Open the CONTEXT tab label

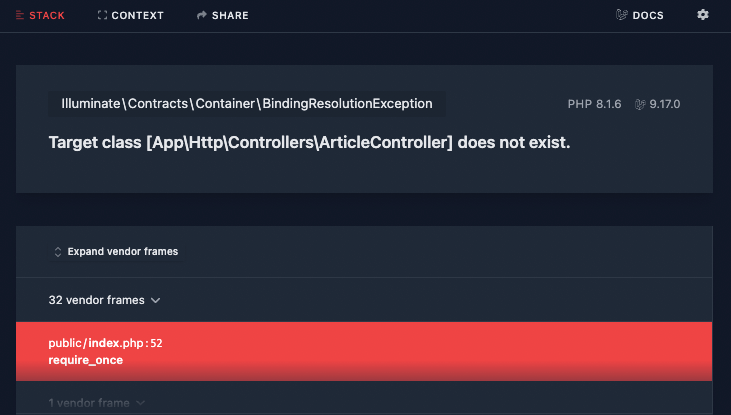[138, 15]
